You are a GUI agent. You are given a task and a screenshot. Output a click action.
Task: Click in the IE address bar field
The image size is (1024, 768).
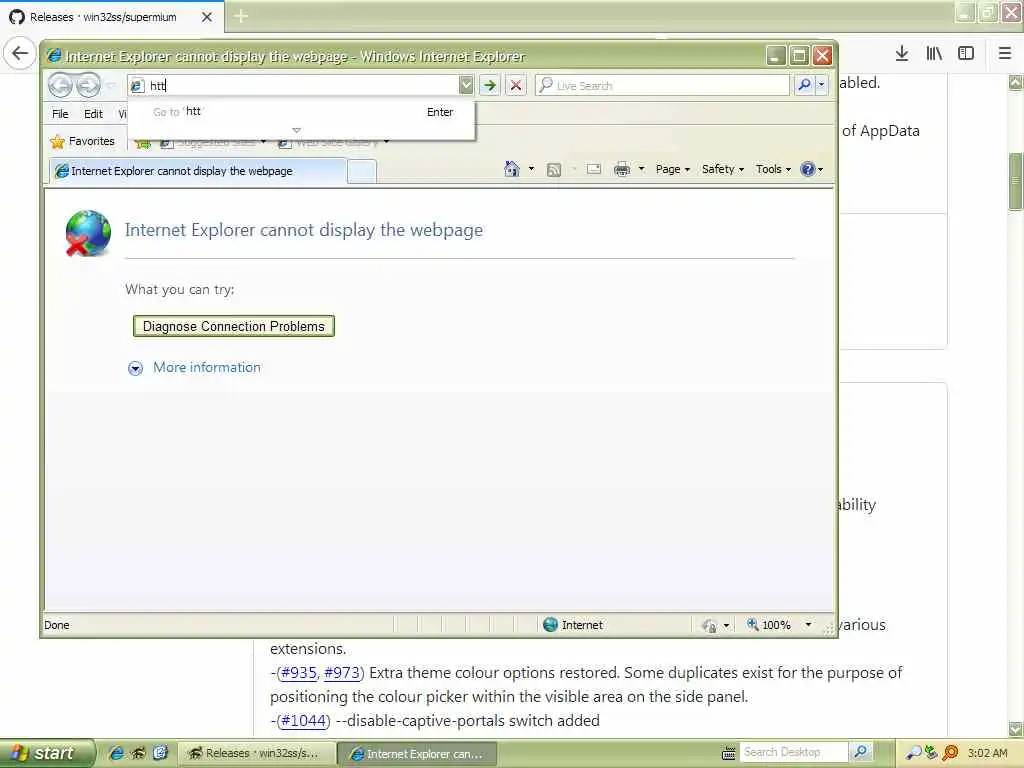[294, 85]
